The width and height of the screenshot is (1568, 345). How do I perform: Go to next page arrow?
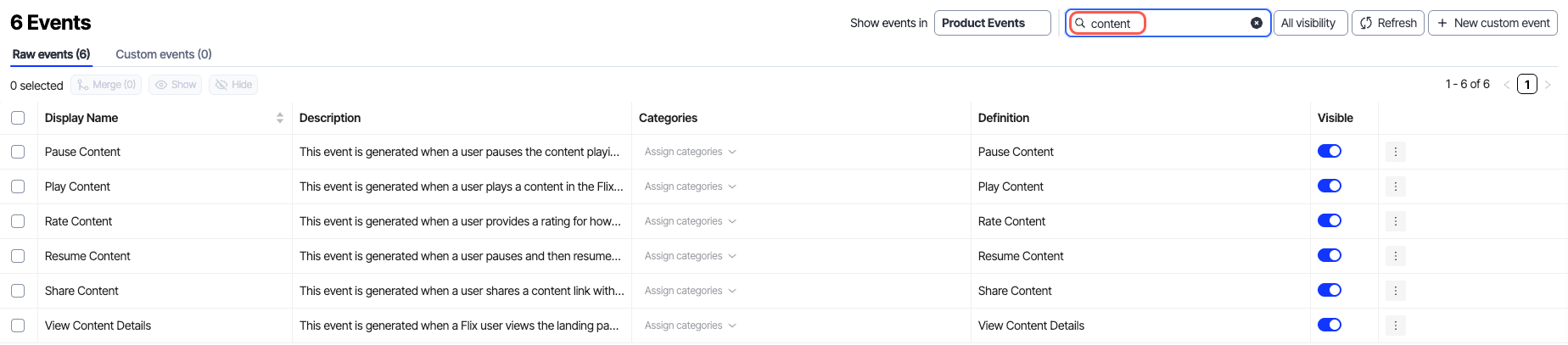pyautogui.click(x=1548, y=85)
